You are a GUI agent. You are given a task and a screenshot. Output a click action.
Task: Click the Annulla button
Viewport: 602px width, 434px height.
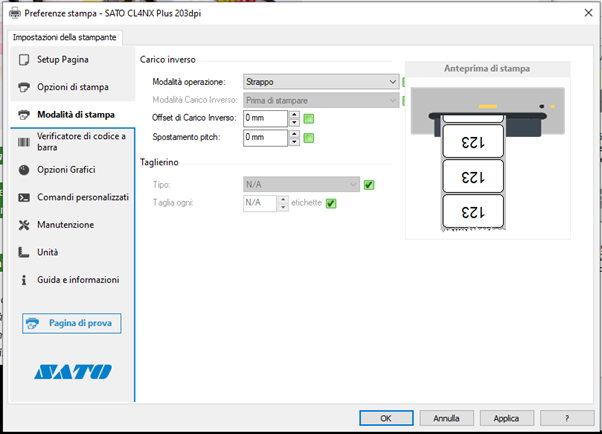(x=447, y=418)
